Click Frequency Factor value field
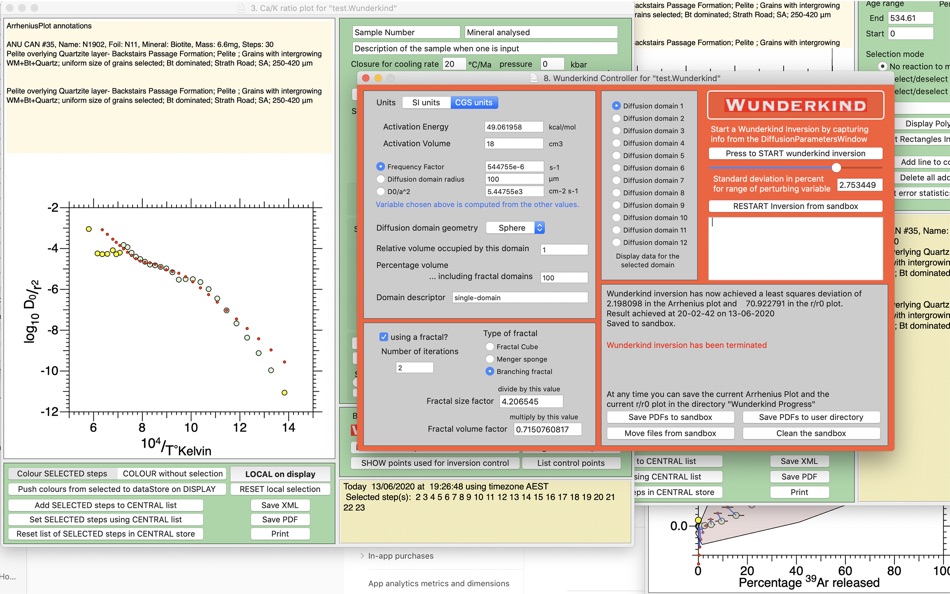The height and width of the screenshot is (594, 950). pos(514,167)
